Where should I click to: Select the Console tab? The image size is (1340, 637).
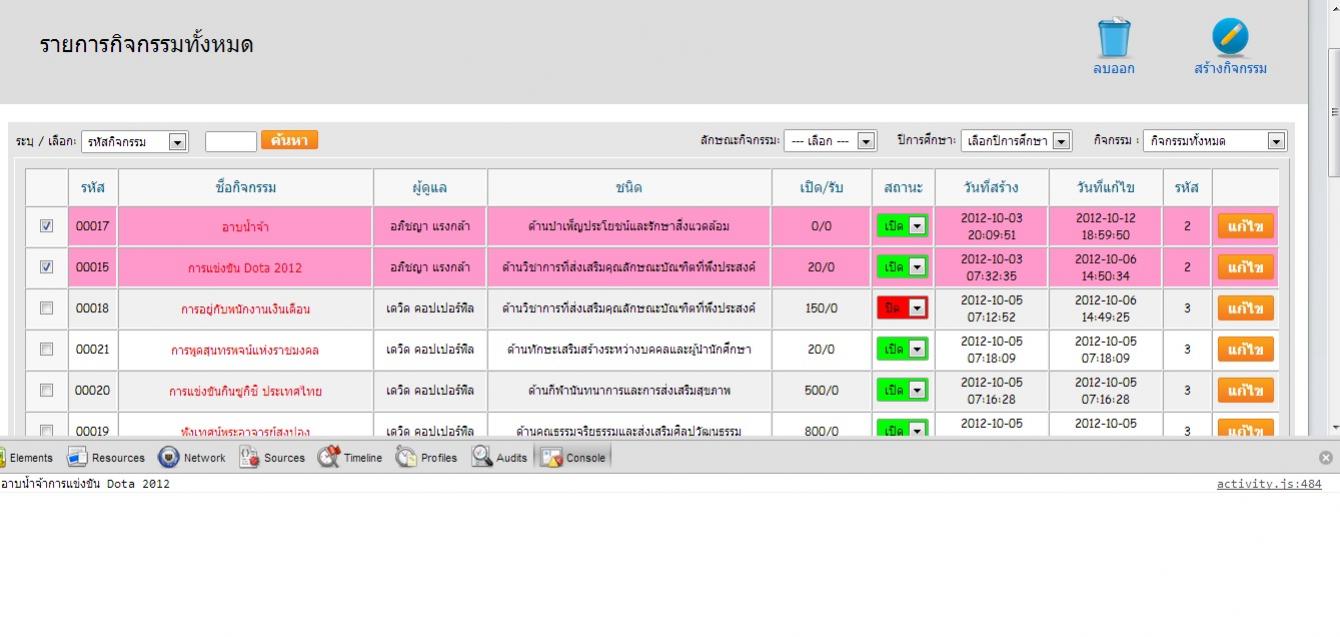(x=573, y=458)
